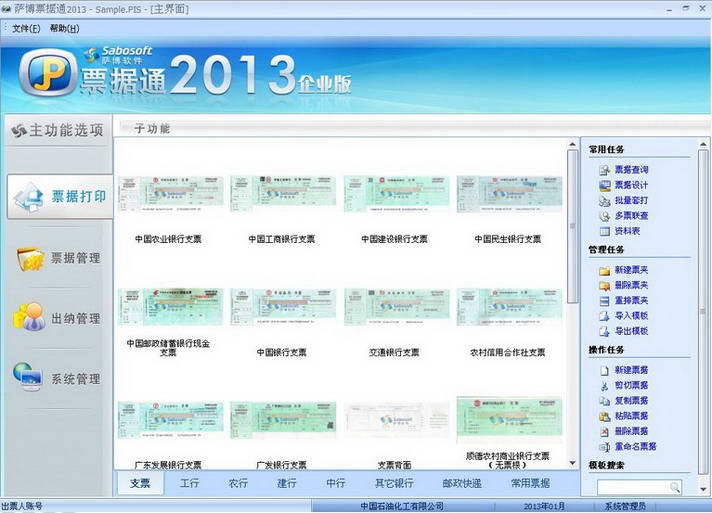Click the JP logo icon in the banner
This screenshot has width=712, height=513.
[x=49, y=73]
